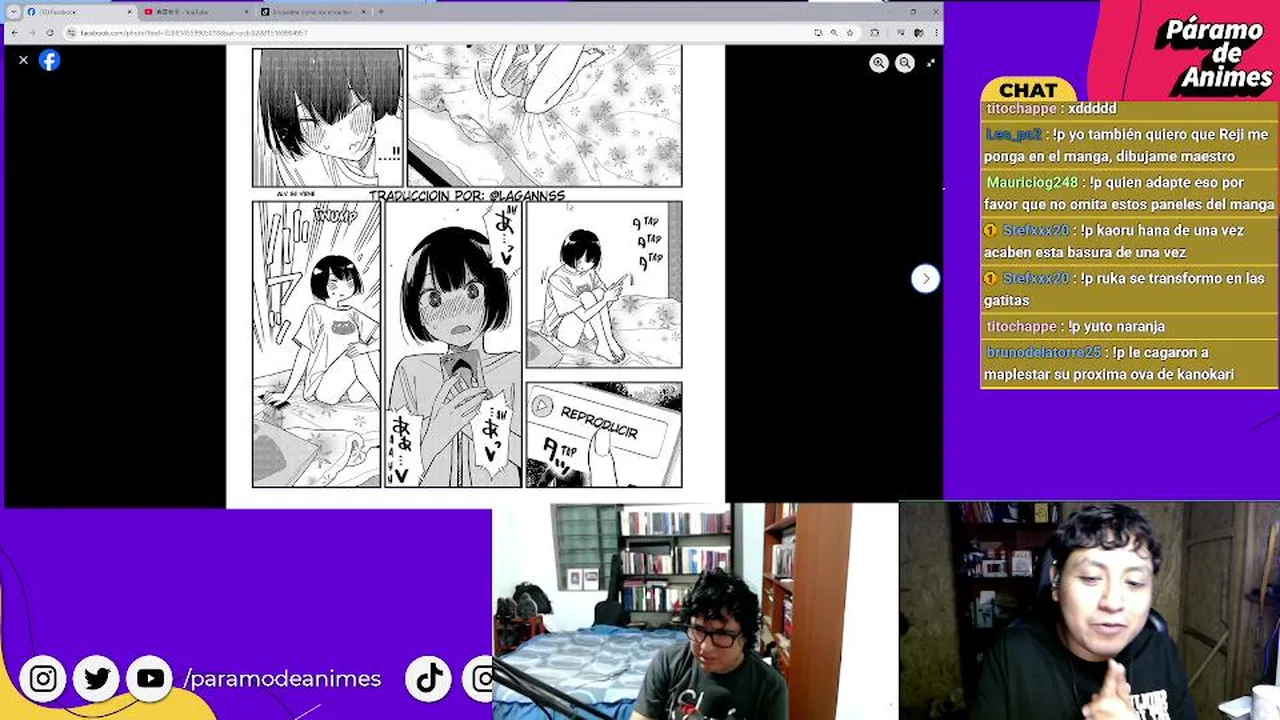Bookmark this page with the star
This screenshot has width=1280, height=720.
[848, 32]
